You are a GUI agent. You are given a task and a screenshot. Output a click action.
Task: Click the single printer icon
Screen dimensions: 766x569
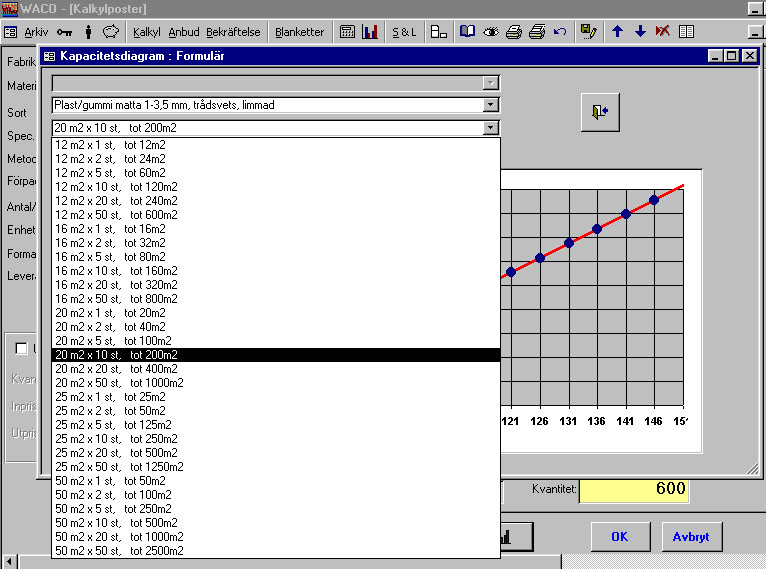pyautogui.click(x=513, y=32)
